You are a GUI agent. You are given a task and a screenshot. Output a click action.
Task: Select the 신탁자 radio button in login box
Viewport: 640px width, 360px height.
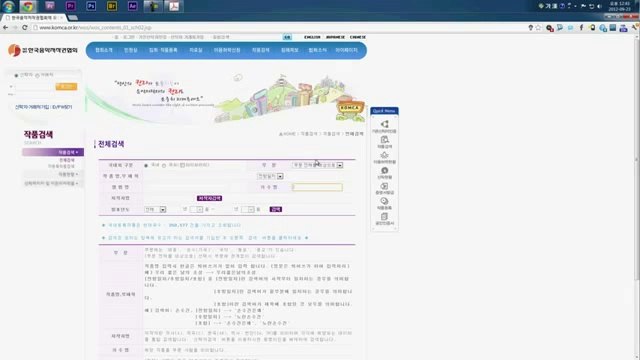coord(16,76)
